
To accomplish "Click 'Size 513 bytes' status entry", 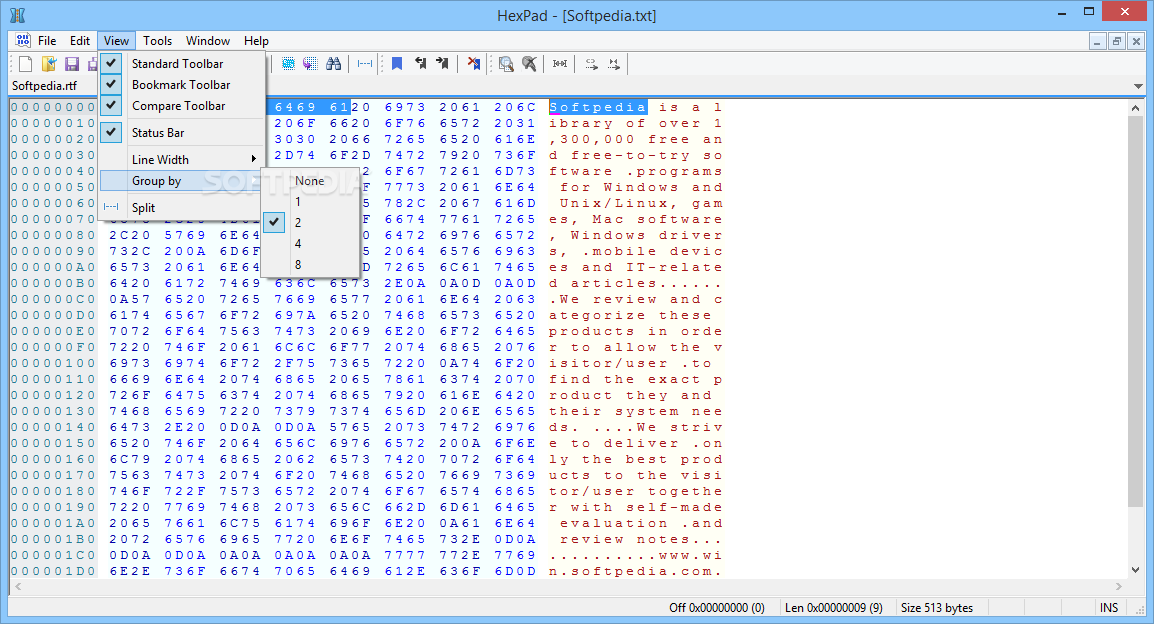I will click(x=937, y=608).
